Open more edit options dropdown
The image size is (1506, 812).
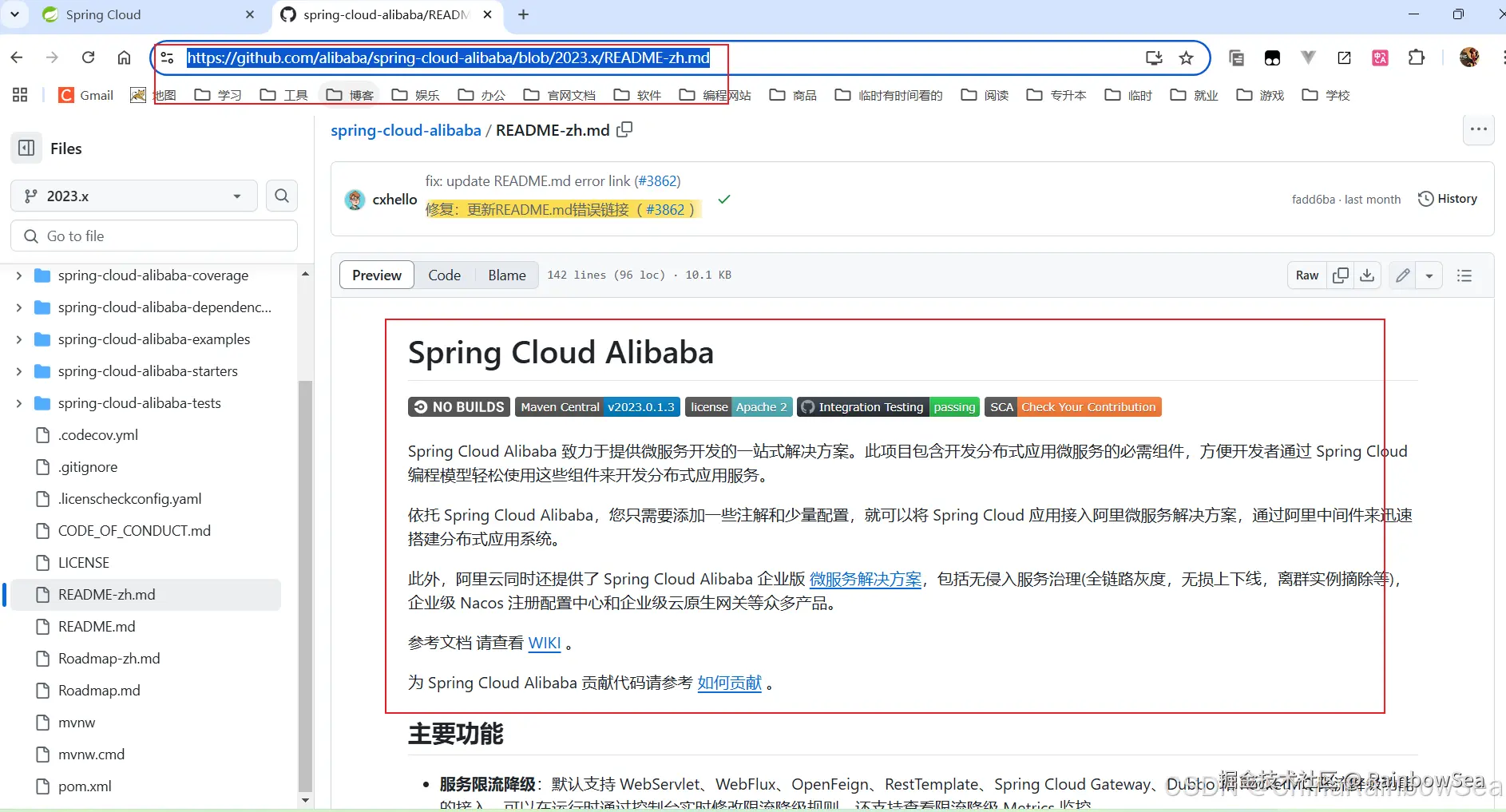pos(1429,275)
